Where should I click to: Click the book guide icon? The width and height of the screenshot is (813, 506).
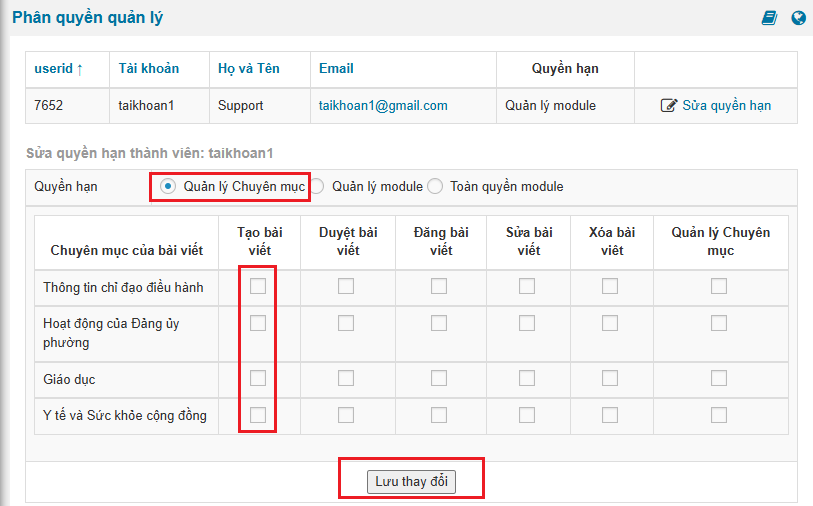[x=769, y=18]
